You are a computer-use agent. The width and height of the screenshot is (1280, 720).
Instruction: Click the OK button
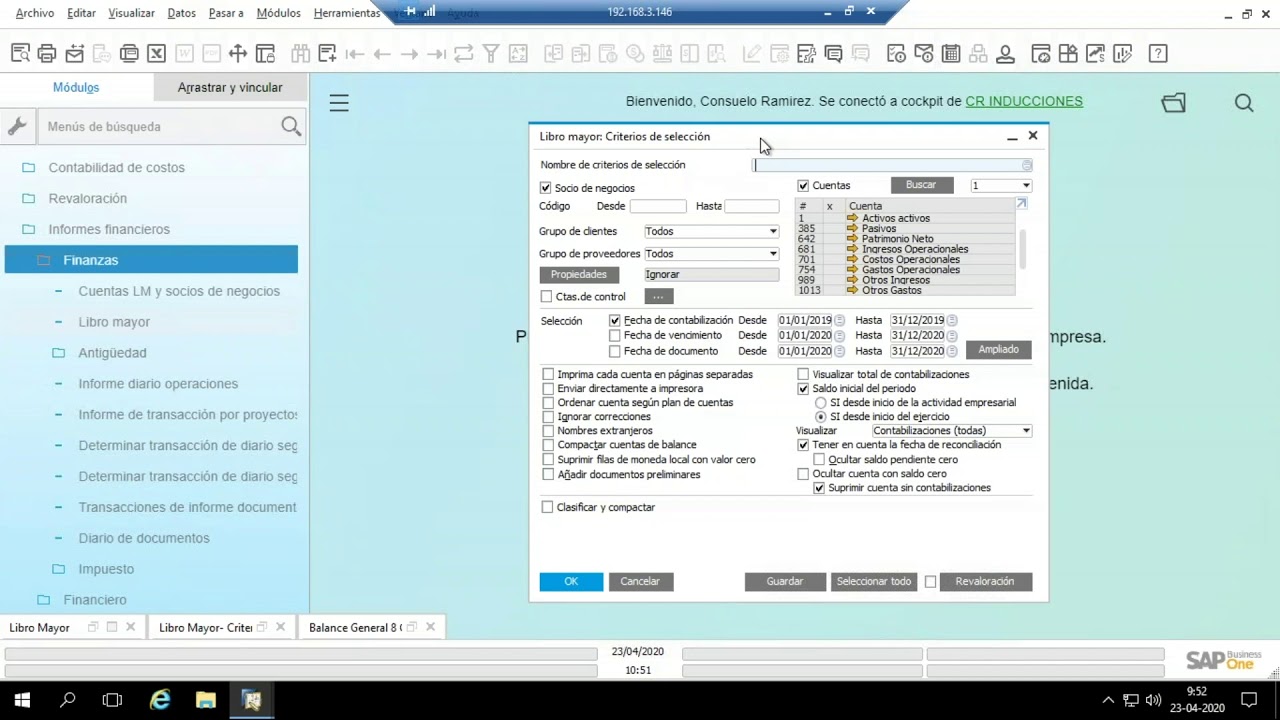(x=571, y=582)
